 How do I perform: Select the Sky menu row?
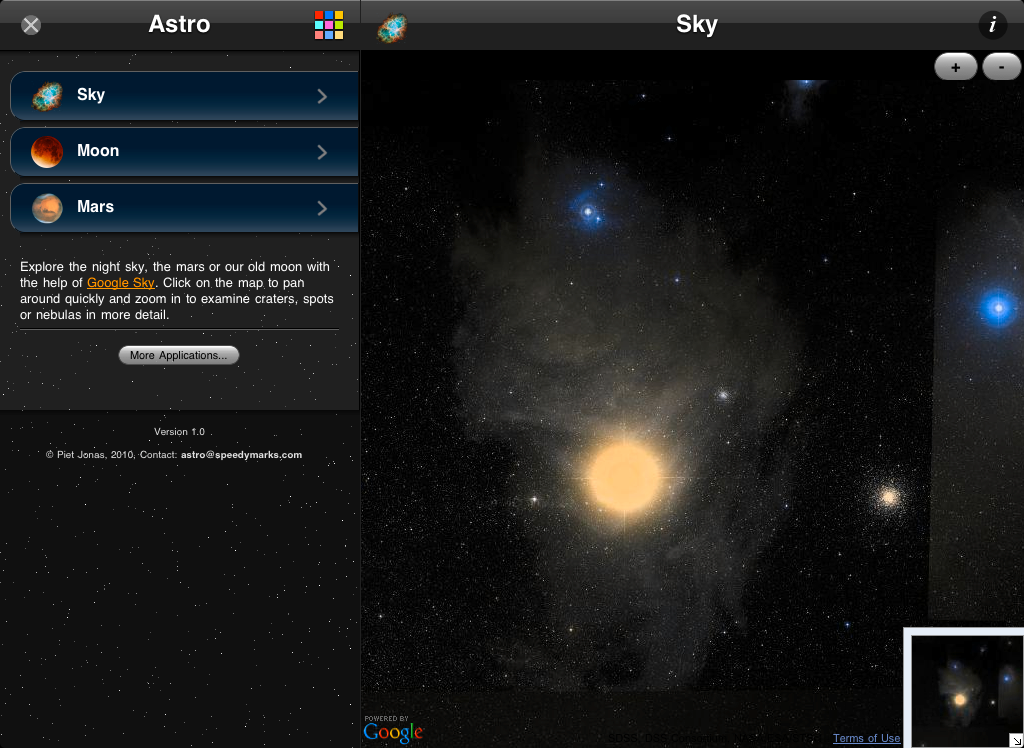(184, 95)
